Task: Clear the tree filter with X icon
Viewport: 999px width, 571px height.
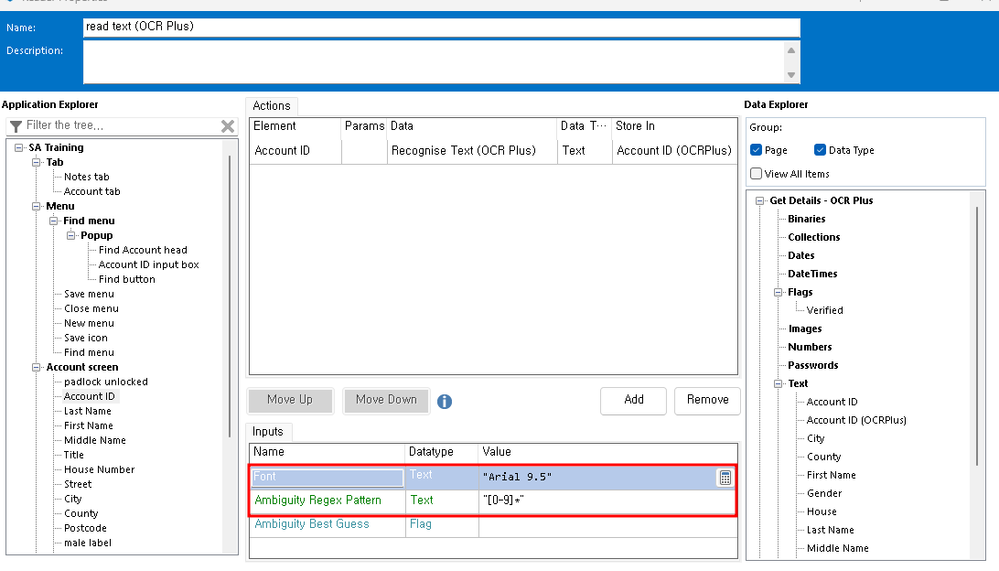Action: pos(228,126)
